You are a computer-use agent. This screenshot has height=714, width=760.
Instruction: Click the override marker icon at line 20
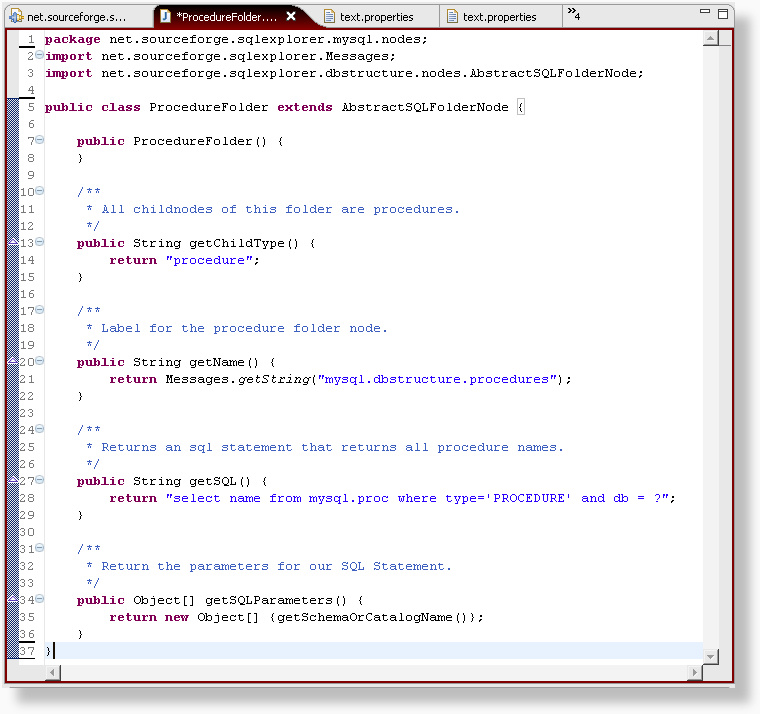tap(13, 361)
